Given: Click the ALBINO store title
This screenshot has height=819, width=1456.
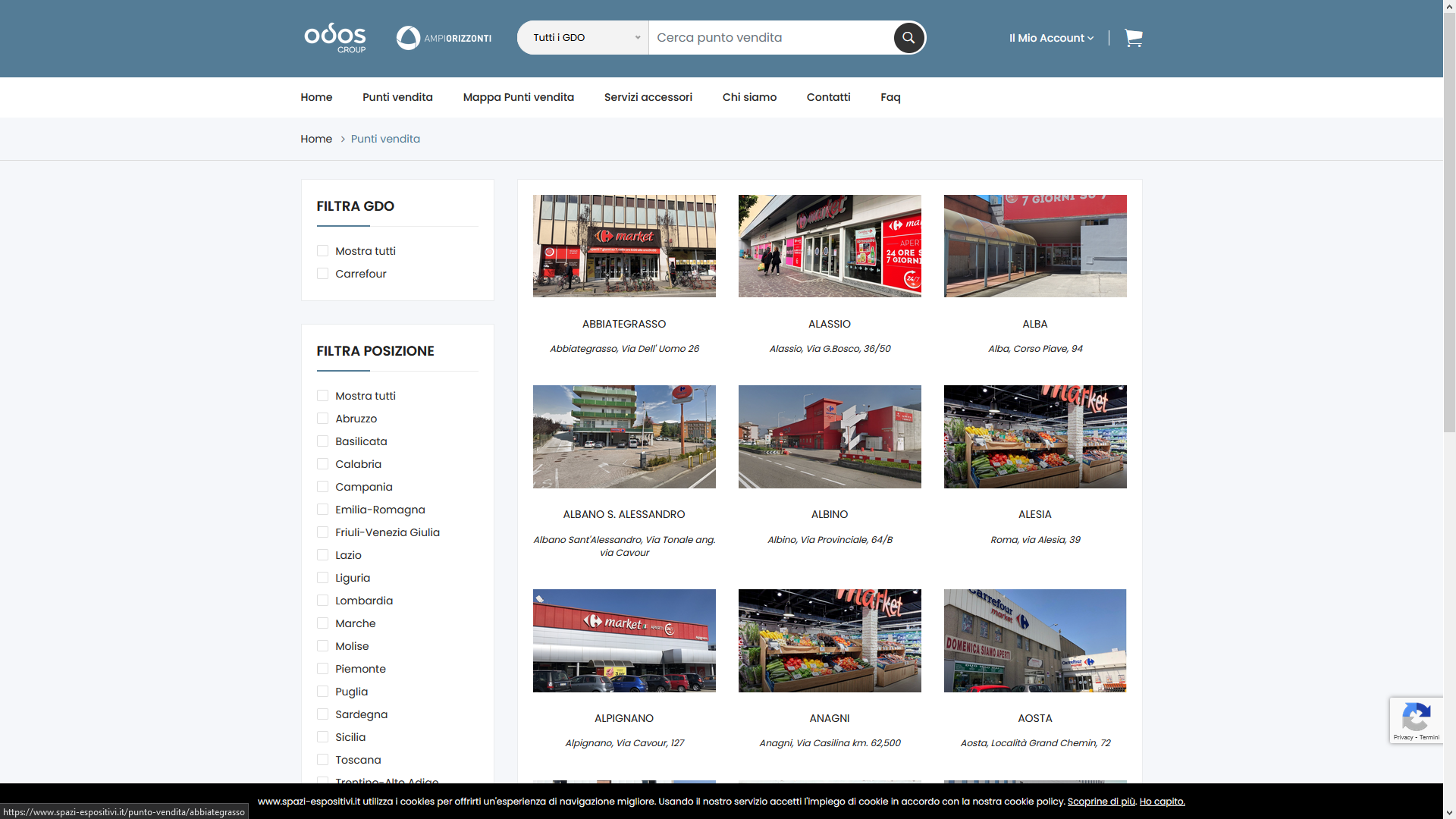Looking at the screenshot, I should 830,514.
